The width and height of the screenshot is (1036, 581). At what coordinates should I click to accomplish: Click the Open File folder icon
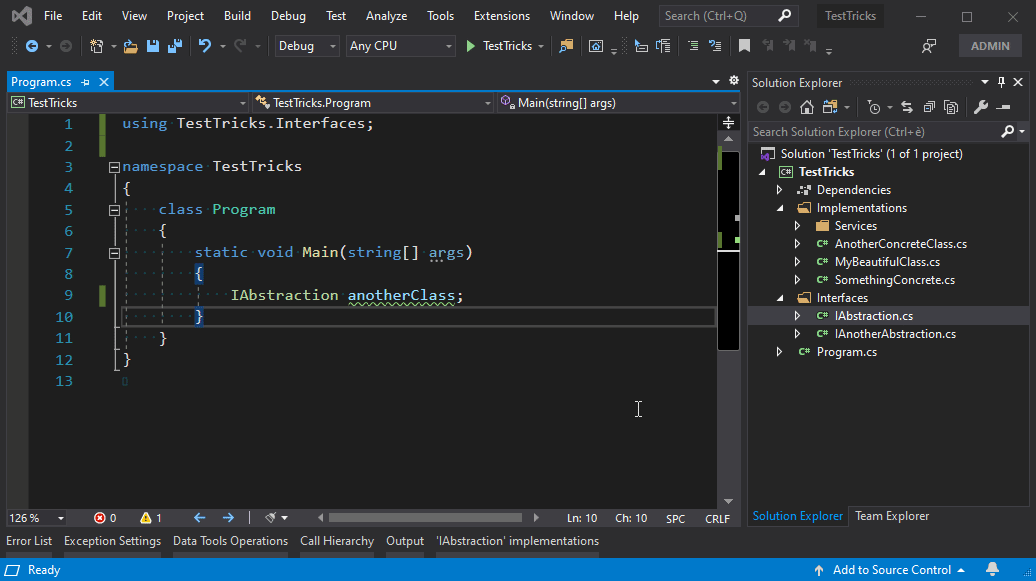pyautogui.click(x=130, y=46)
